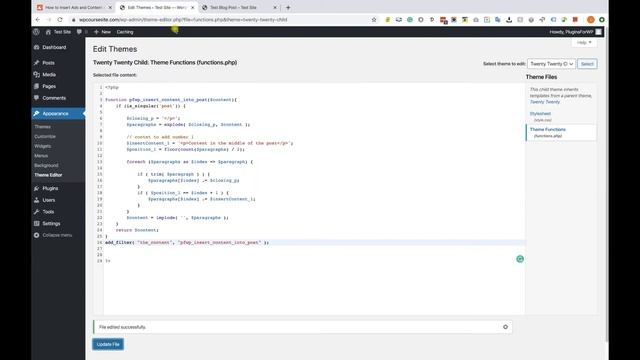Open the orange browser profile avatar
Viewport: 640px width, 360px height.
point(591,20)
